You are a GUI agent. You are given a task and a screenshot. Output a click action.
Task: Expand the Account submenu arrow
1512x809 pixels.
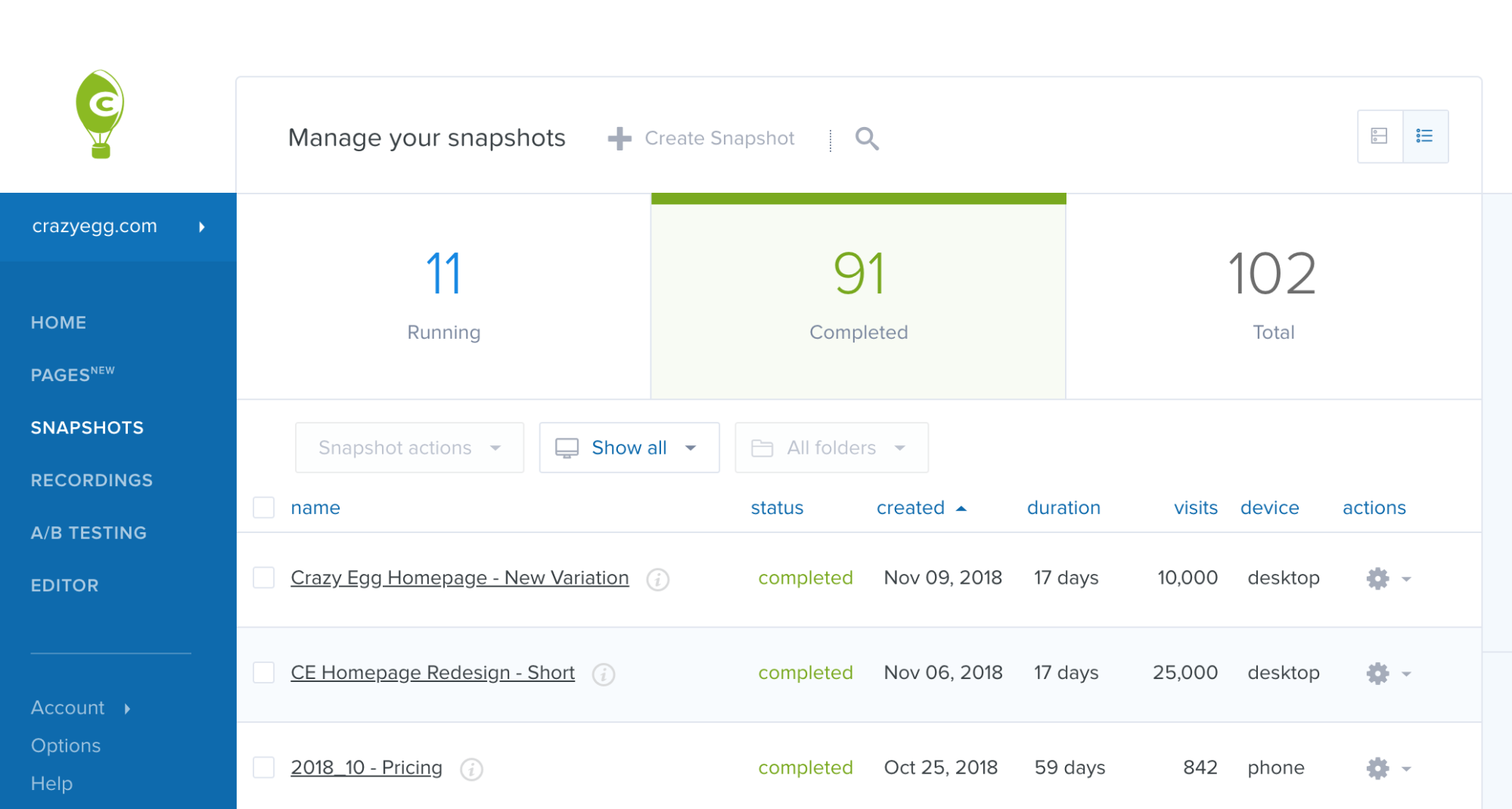point(127,708)
